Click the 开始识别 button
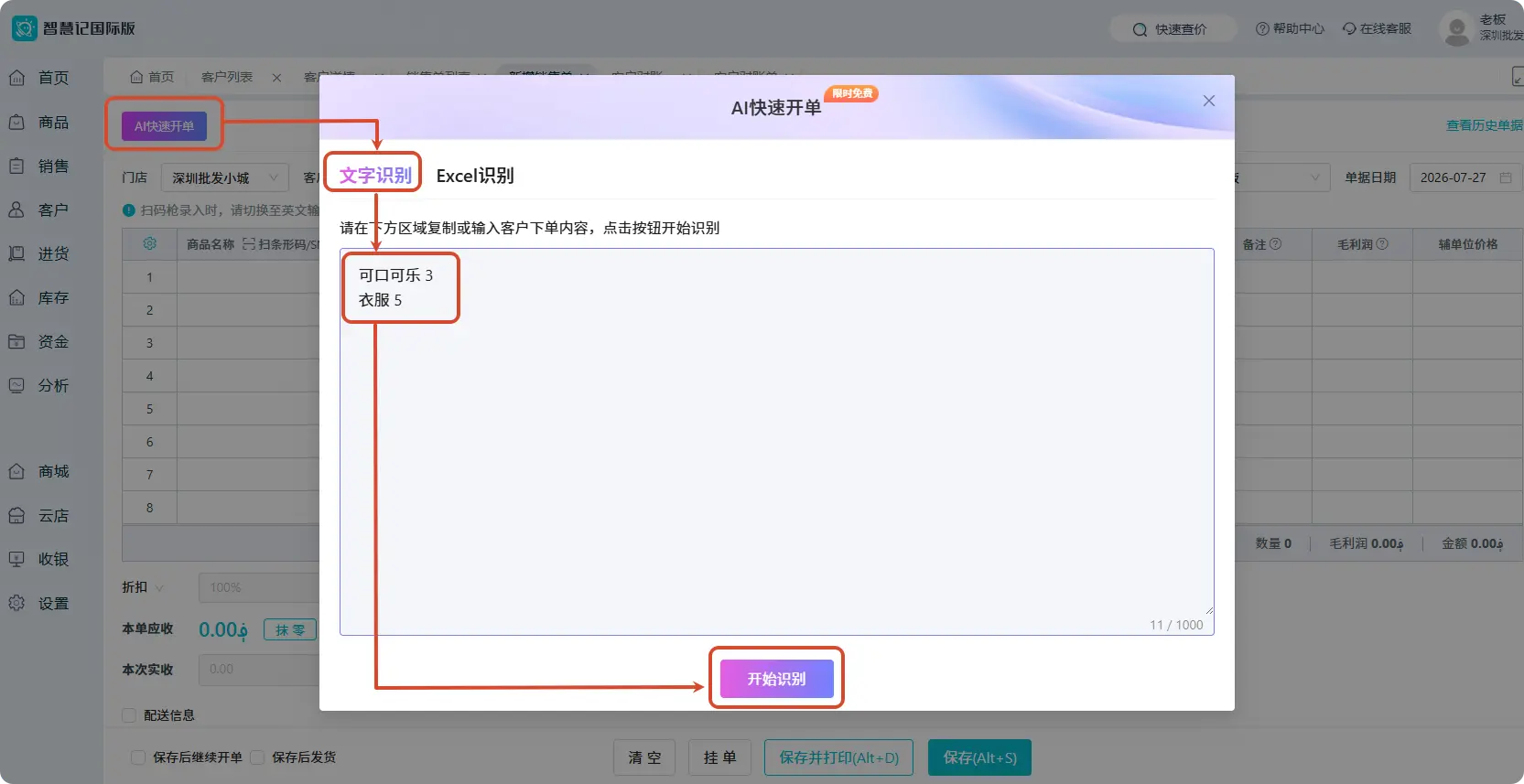This screenshot has width=1524, height=784. point(776,679)
